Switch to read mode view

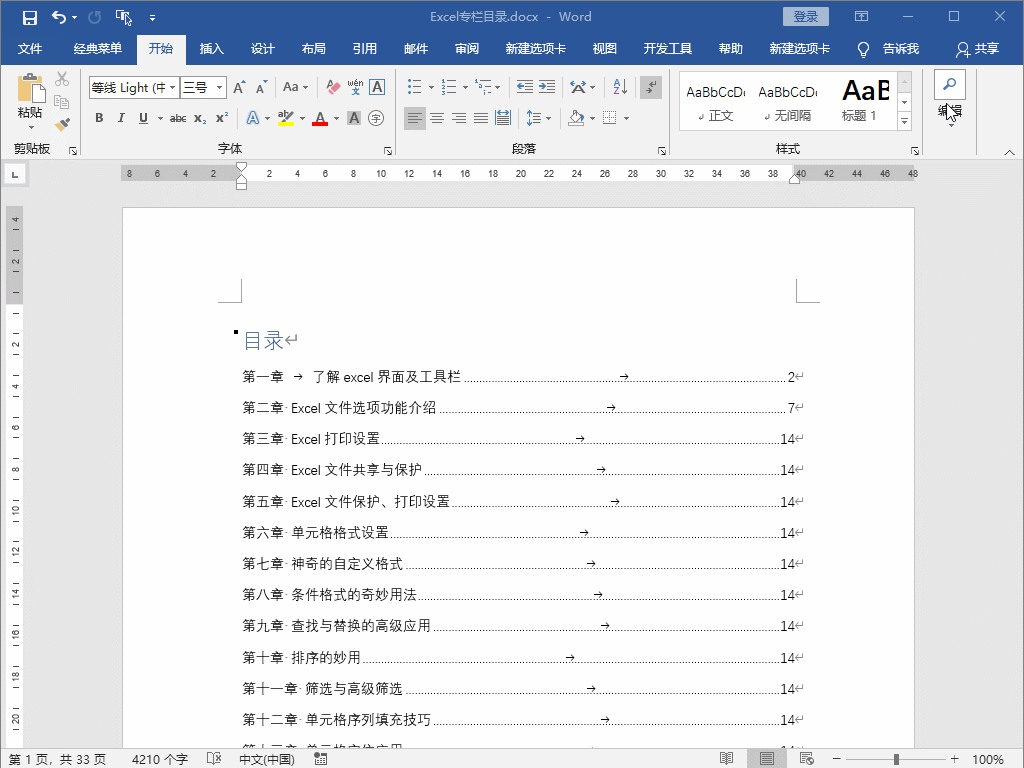click(x=726, y=758)
